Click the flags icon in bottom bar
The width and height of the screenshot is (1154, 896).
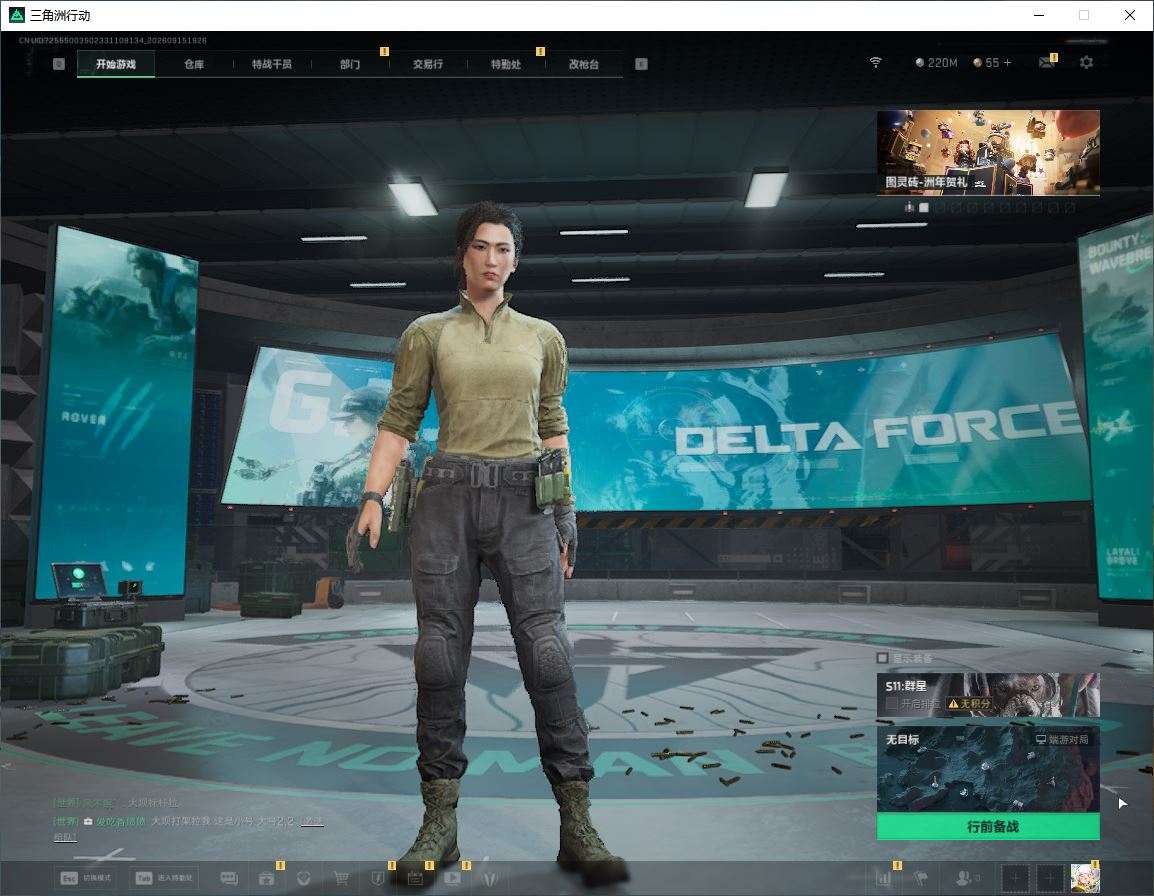[x=920, y=878]
